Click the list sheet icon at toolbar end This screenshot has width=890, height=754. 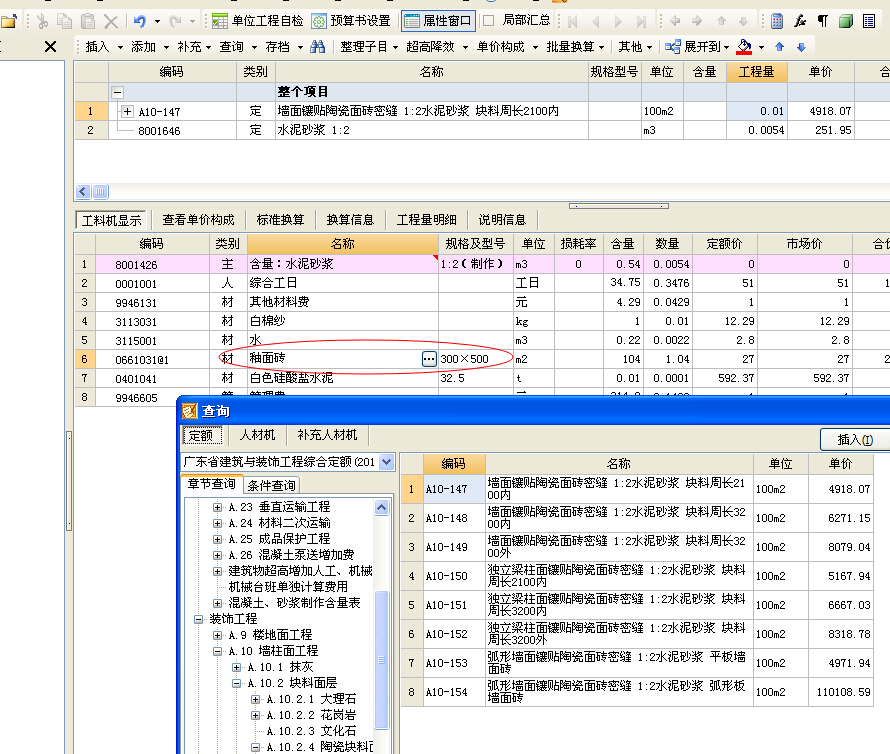click(868, 22)
